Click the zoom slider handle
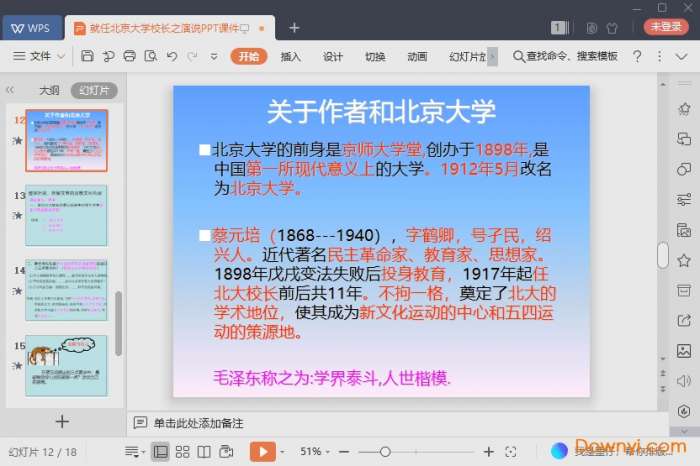 385,452
